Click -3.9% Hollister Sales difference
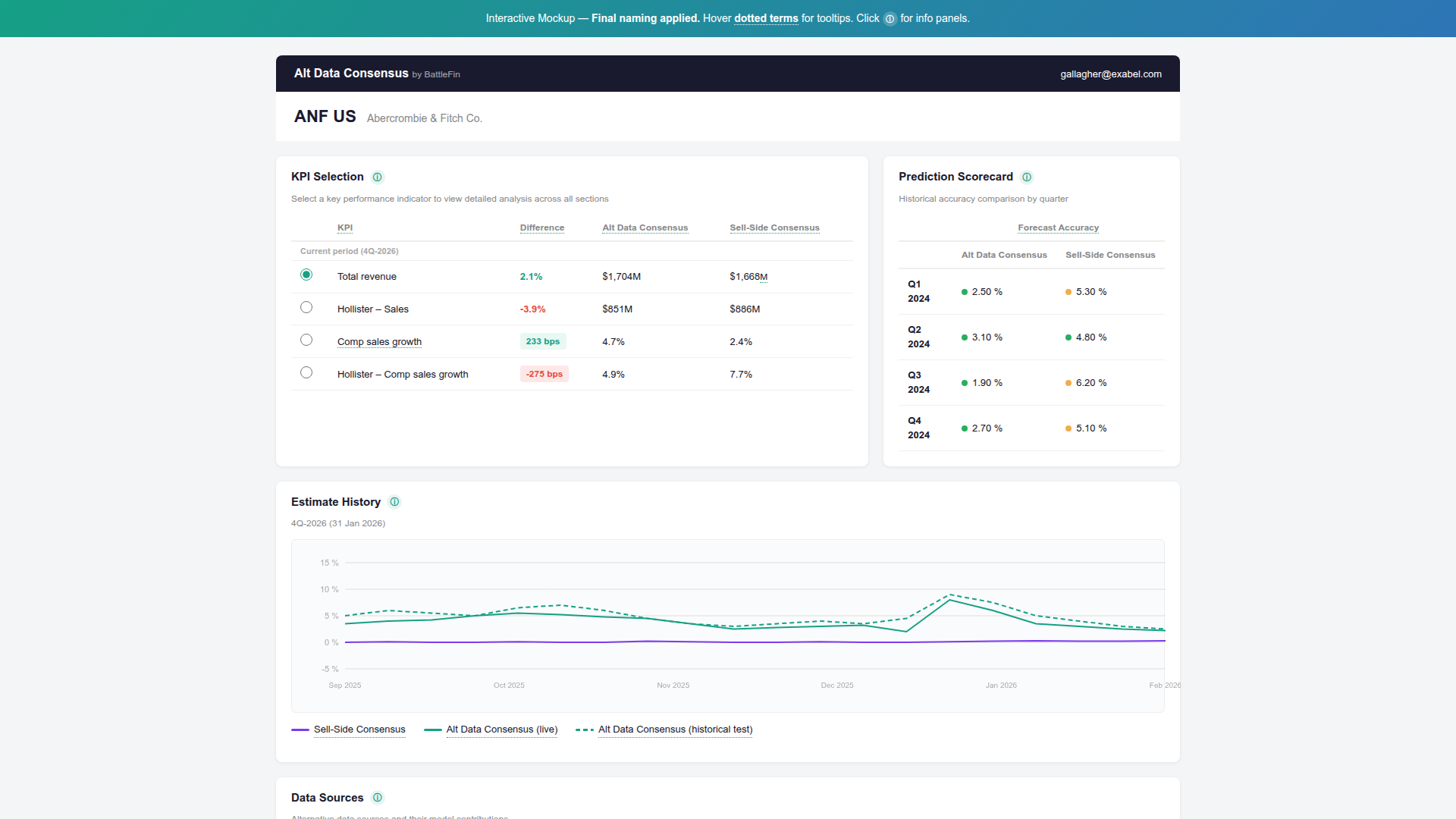This screenshot has height=819, width=1456. point(532,309)
